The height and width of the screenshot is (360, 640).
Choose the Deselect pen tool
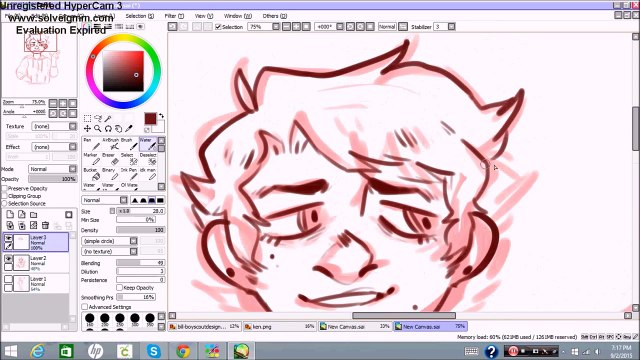148,159
